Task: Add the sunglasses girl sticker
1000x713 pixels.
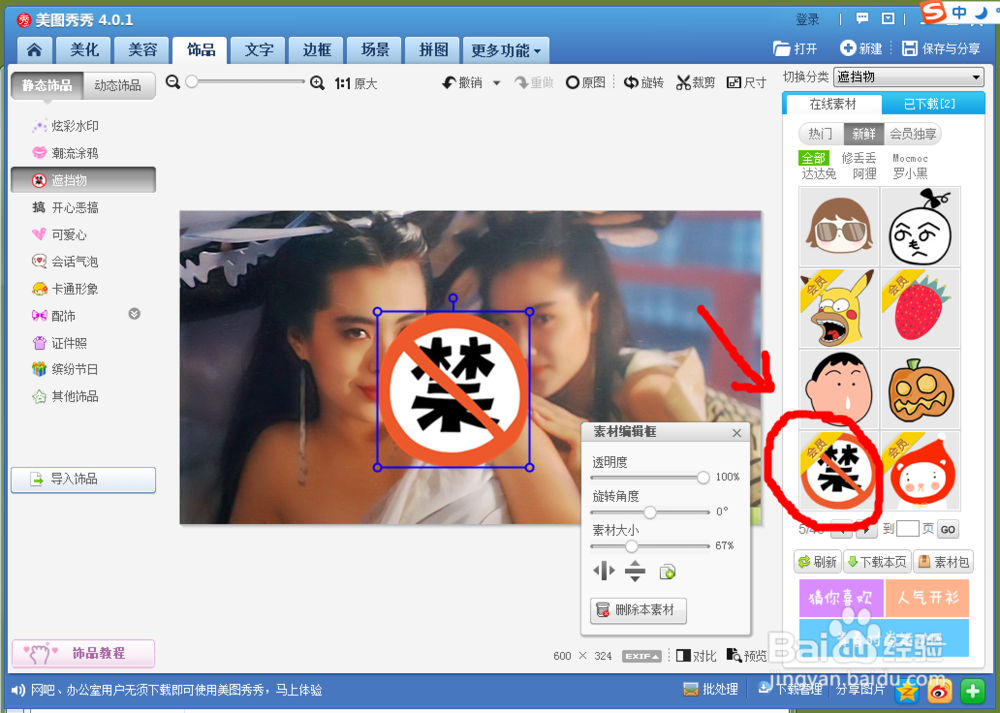Action: coord(839,226)
